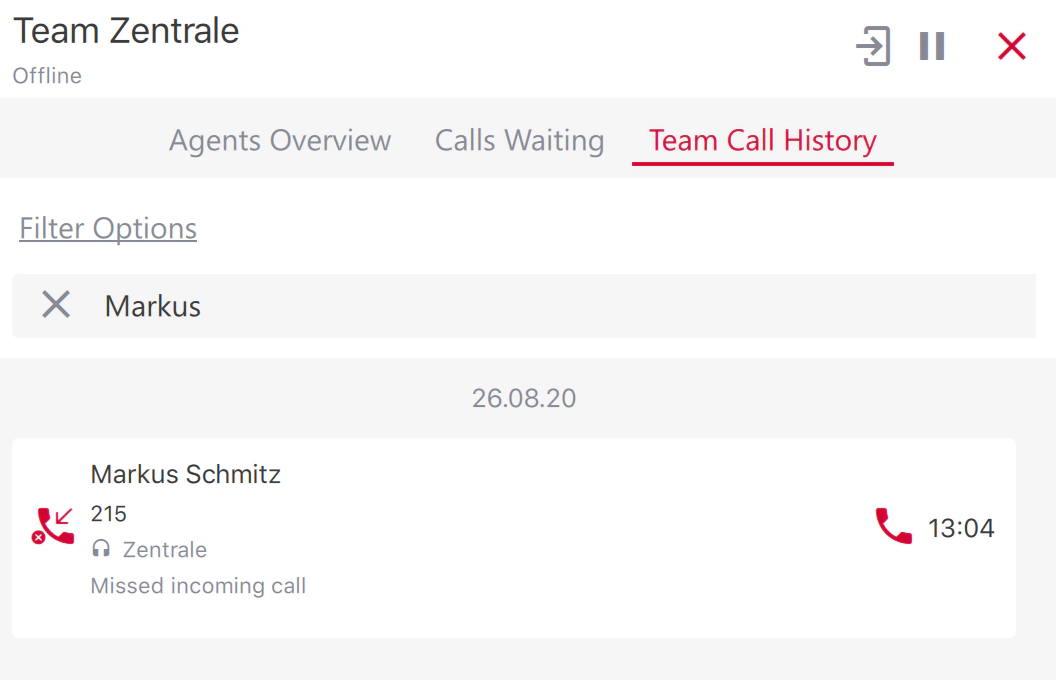The image size is (1058, 680).
Task: Click the headset icon beside Zentrale
Action: pyautogui.click(x=101, y=548)
